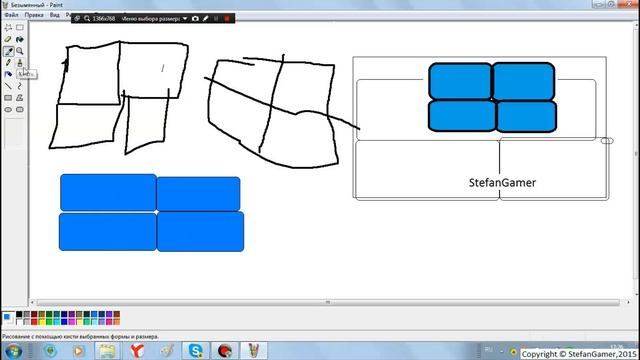Screen dimensions: 640x360
Task: Pick the brown color swatch
Action: point(117,314)
